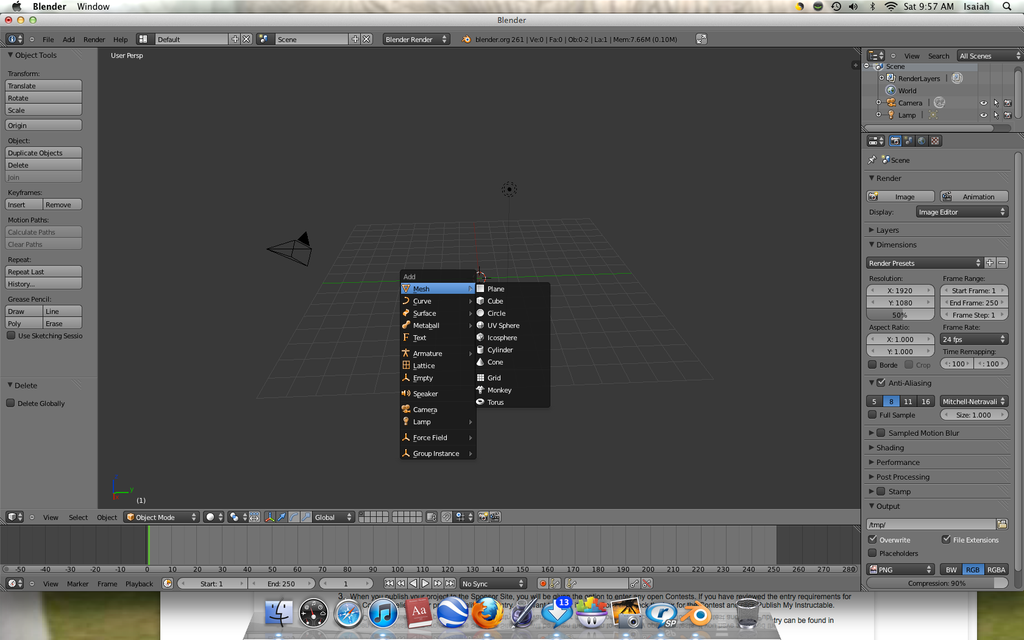The height and width of the screenshot is (640, 1024).
Task: Open the Object Mode dropdown
Action: (159, 517)
